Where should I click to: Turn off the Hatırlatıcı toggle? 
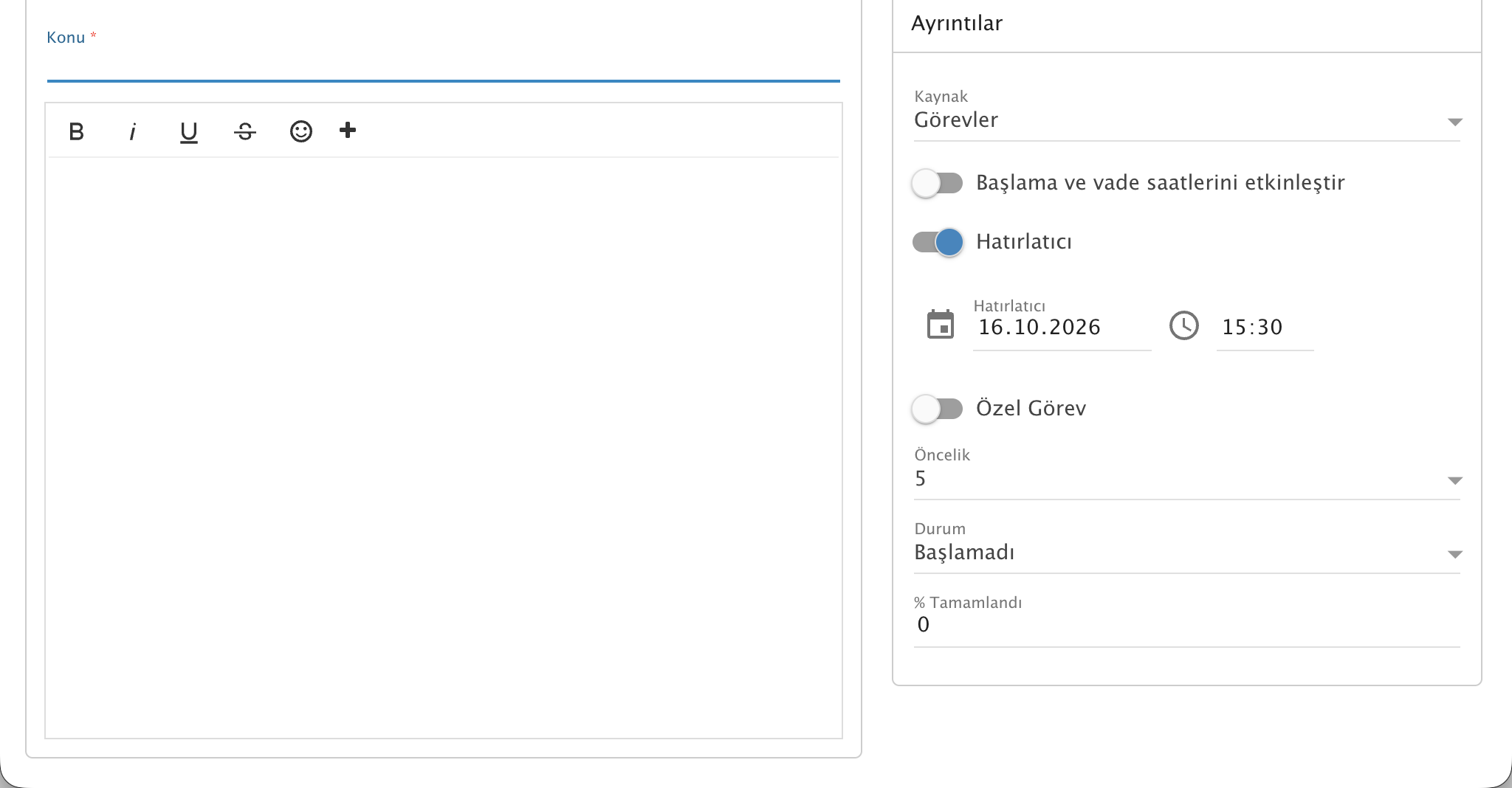pos(938,242)
